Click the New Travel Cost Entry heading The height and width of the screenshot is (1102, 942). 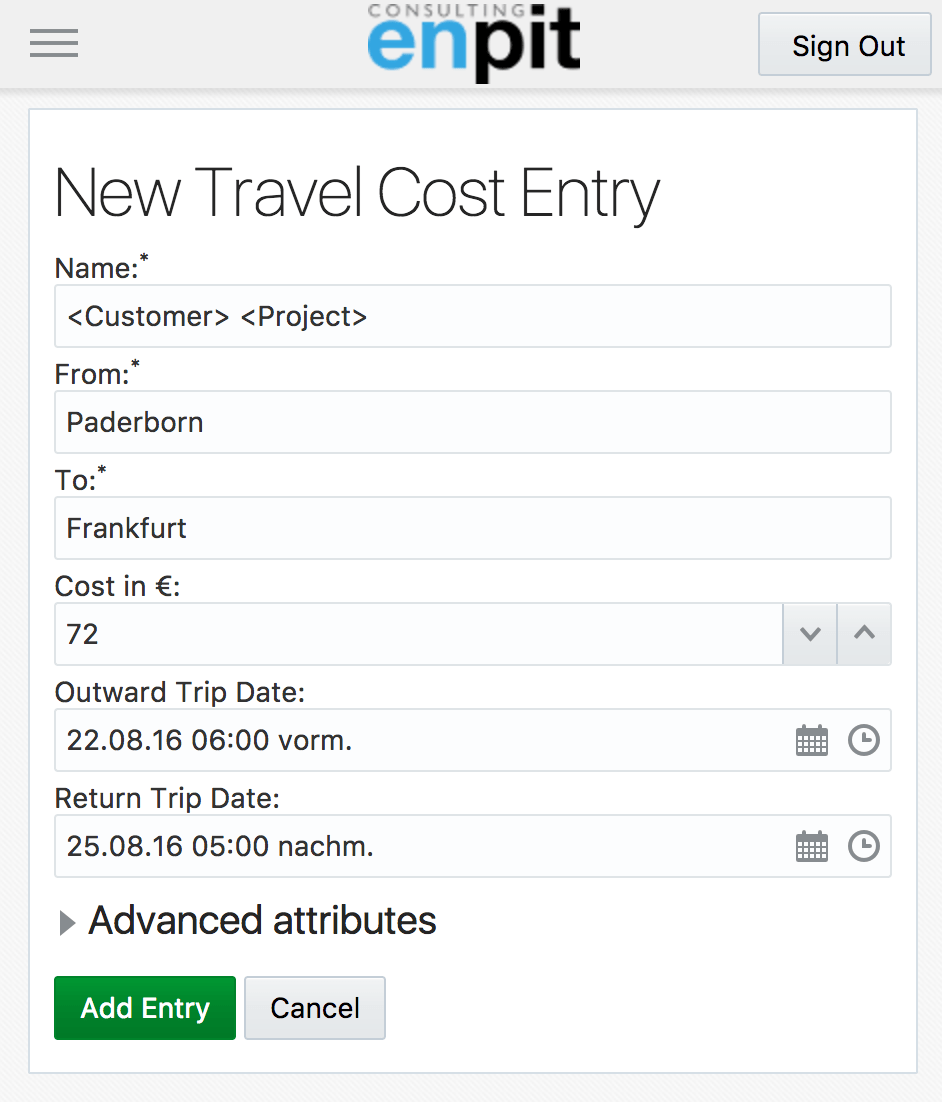click(x=357, y=193)
